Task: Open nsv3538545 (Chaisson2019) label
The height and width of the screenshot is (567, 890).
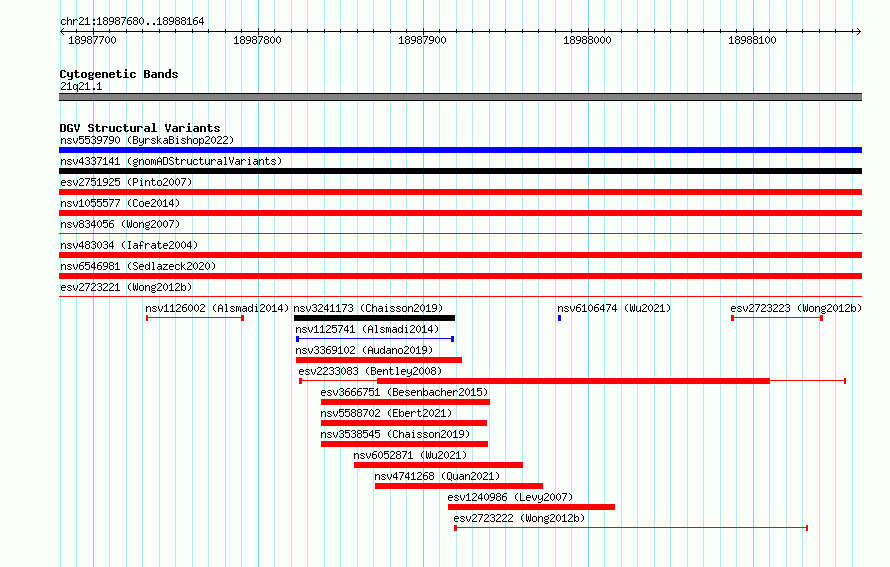Action: [x=395, y=434]
